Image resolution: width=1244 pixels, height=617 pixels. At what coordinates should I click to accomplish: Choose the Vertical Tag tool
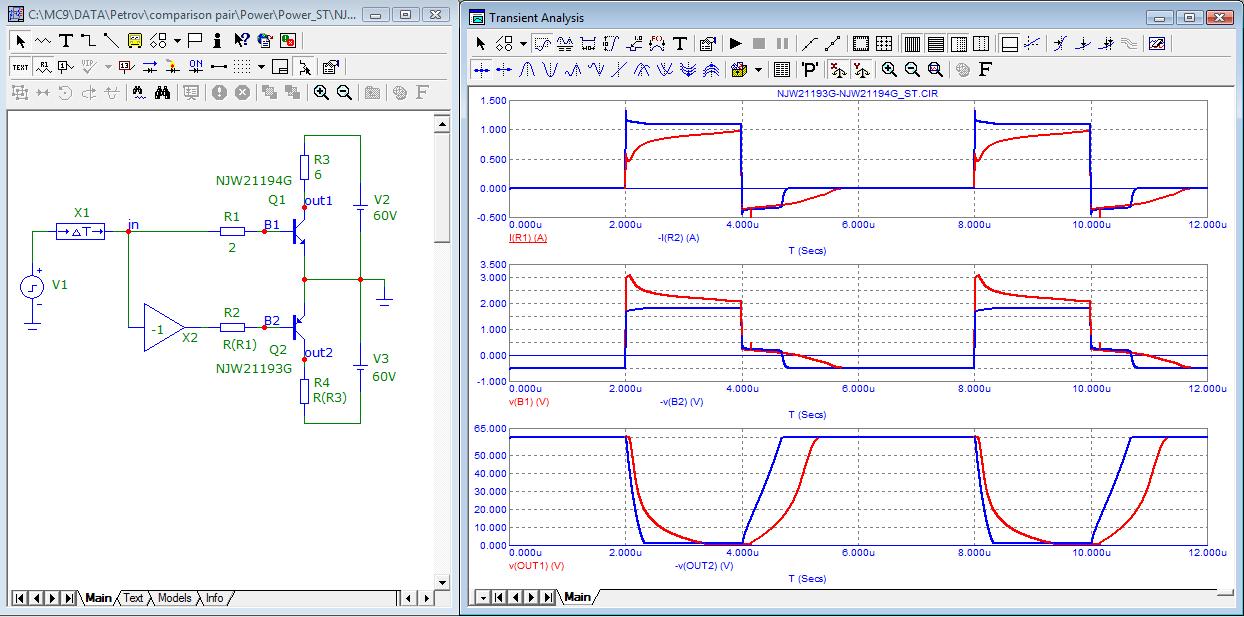(x=611, y=44)
